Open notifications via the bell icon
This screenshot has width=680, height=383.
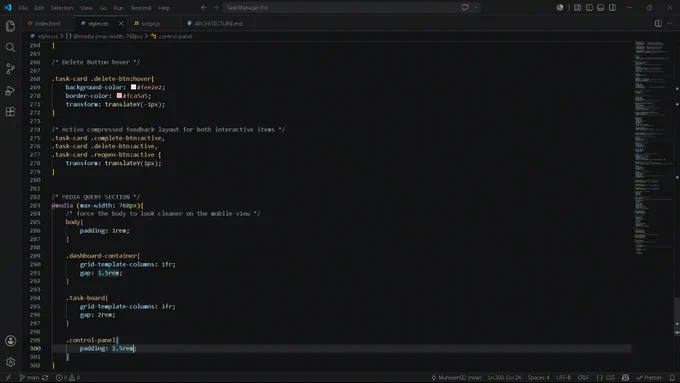[672, 377]
